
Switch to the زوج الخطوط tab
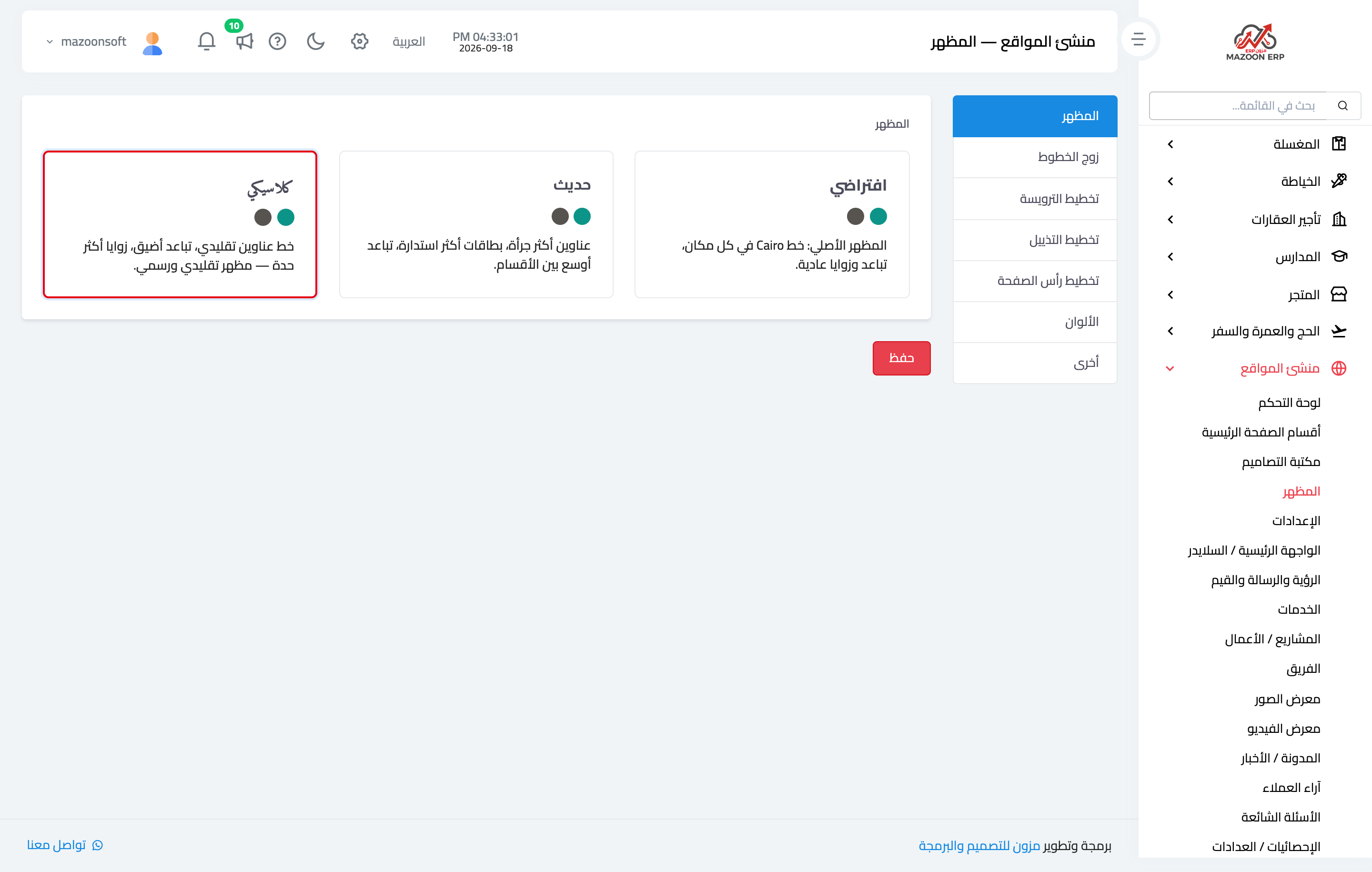tap(1035, 157)
